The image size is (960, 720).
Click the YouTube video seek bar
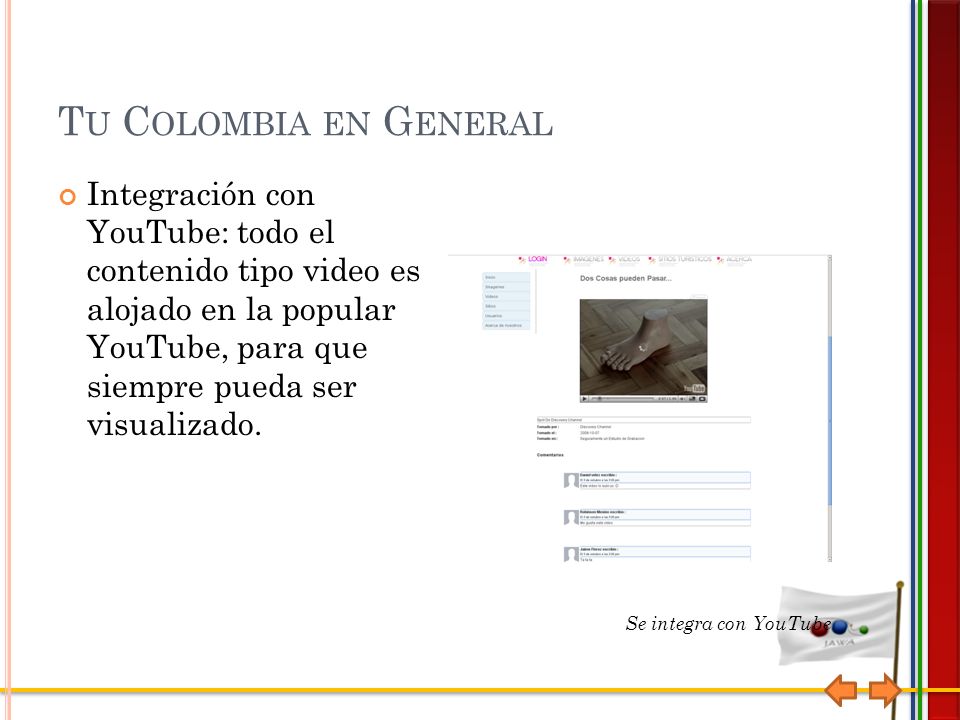(624, 399)
